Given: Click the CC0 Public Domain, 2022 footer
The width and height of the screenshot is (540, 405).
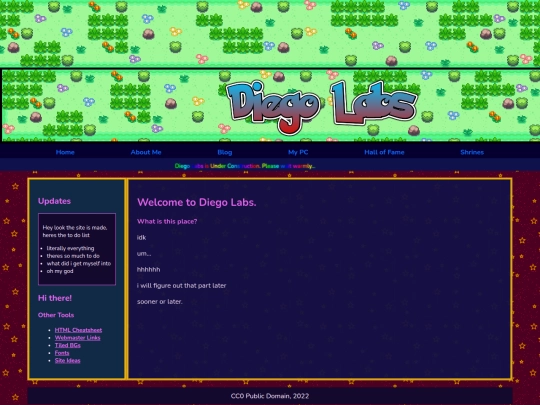Looking at the screenshot, I should pos(270,396).
